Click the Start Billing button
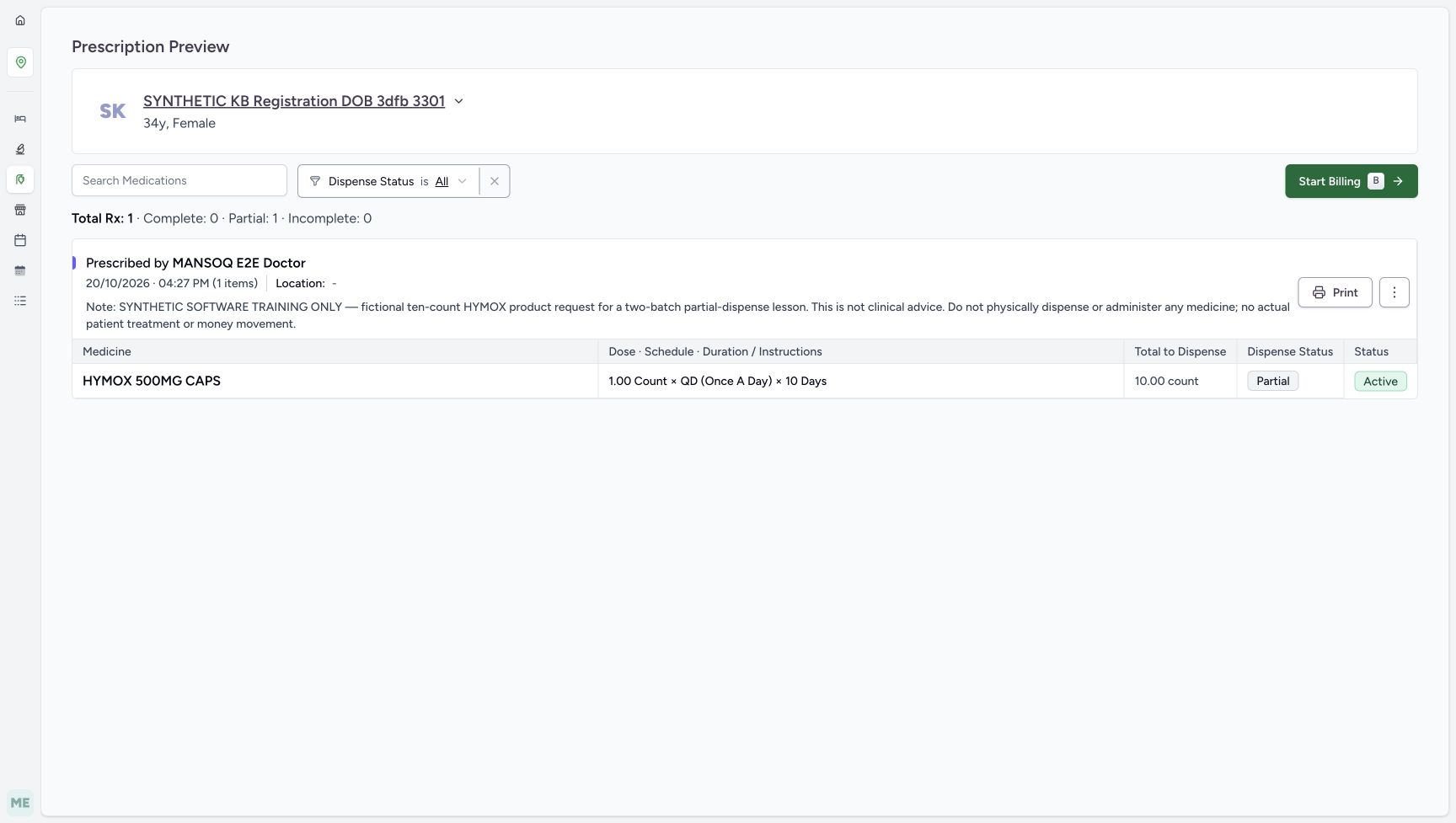 click(x=1352, y=181)
